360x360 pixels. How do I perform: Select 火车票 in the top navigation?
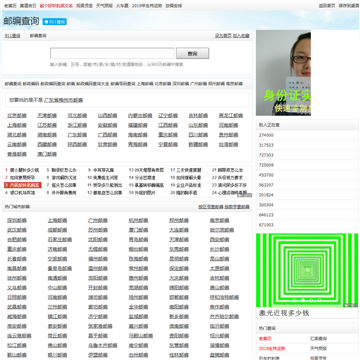[122, 6]
